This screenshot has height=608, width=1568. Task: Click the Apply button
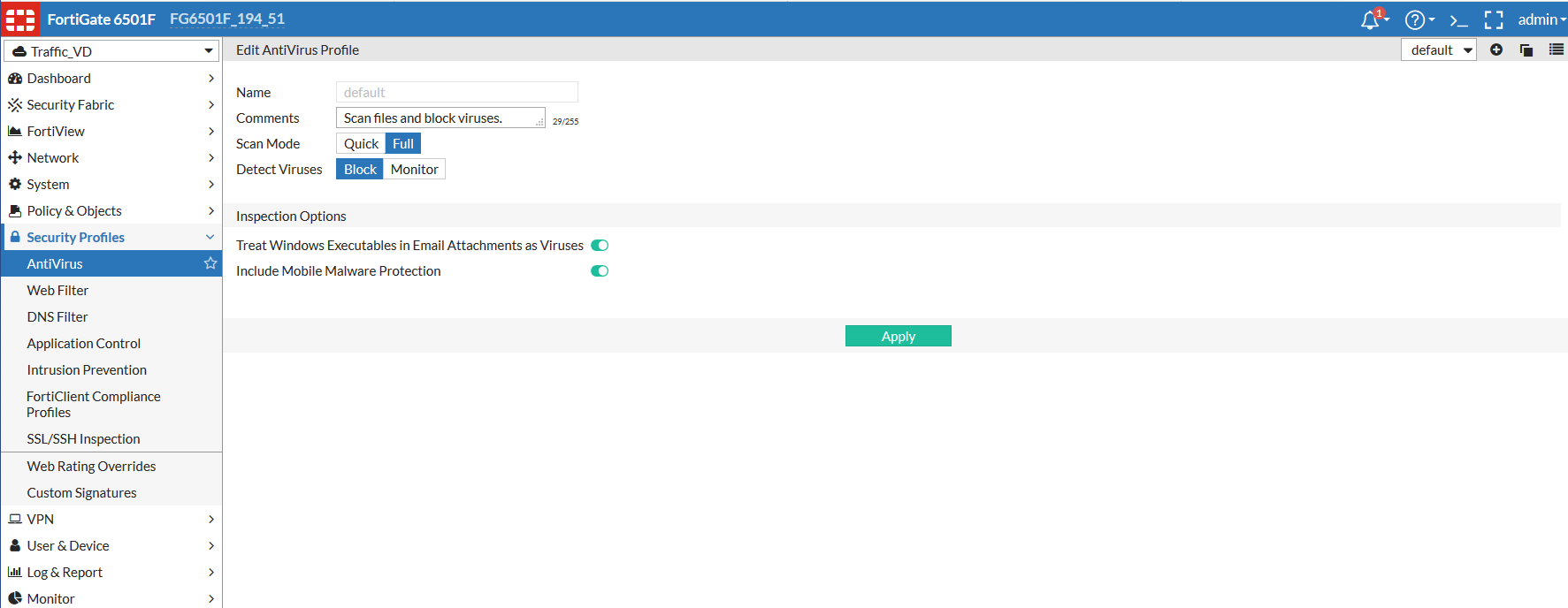[898, 336]
